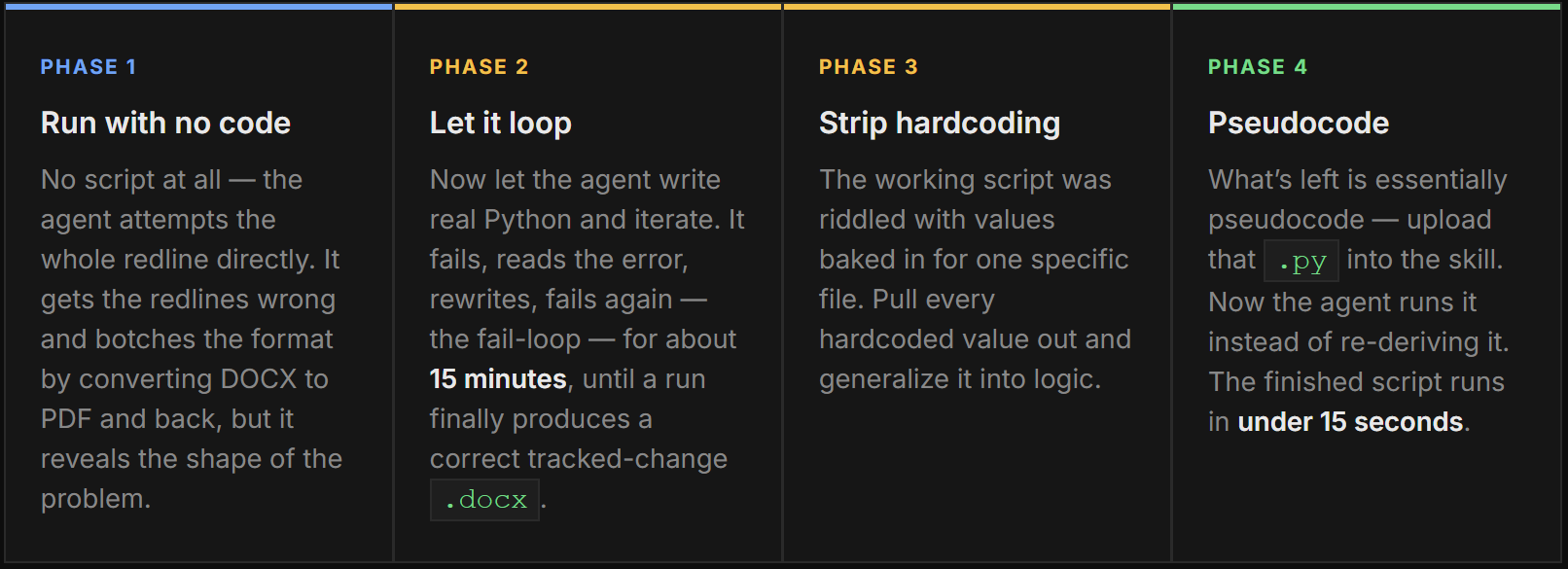Screen dimensions: 1568x569
Task: Click the Phase 2 paragraph about Python
Action: tap(588, 339)
